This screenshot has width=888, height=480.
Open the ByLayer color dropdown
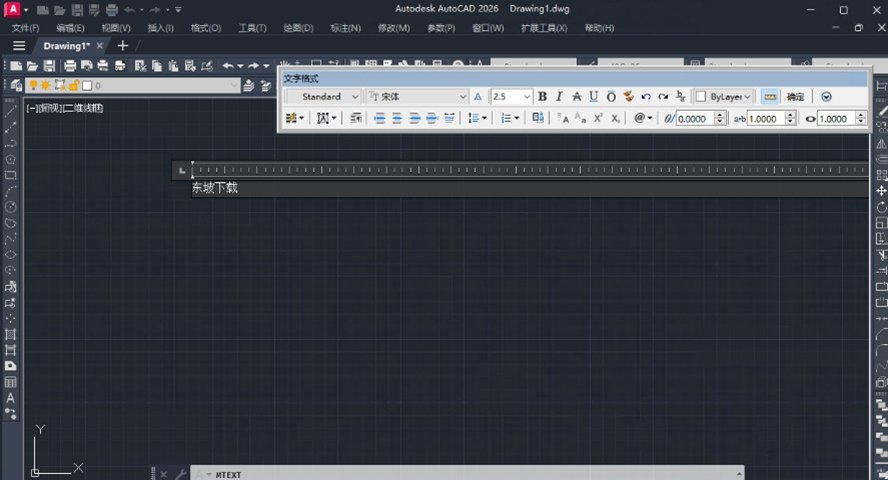(x=724, y=97)
